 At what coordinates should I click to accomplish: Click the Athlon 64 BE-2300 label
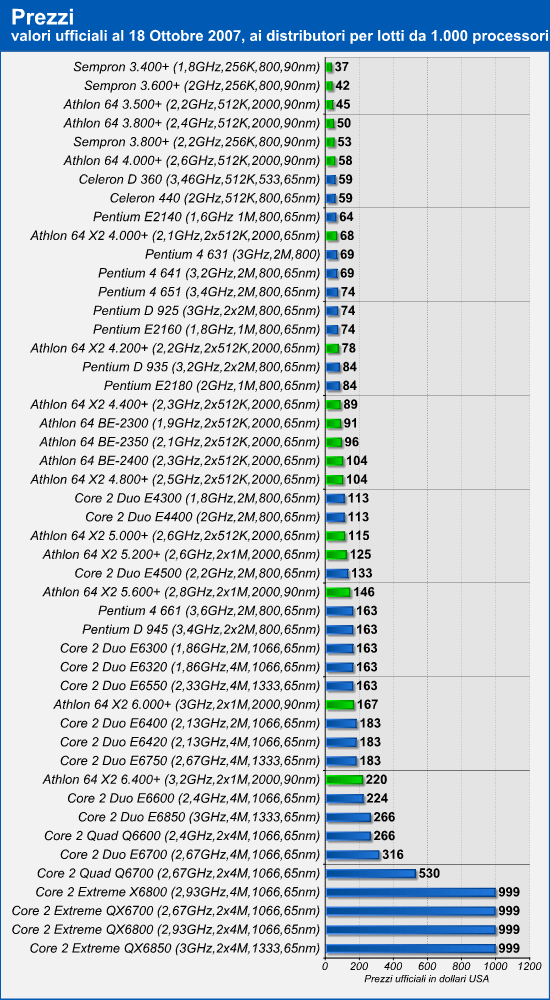[179, 423]
